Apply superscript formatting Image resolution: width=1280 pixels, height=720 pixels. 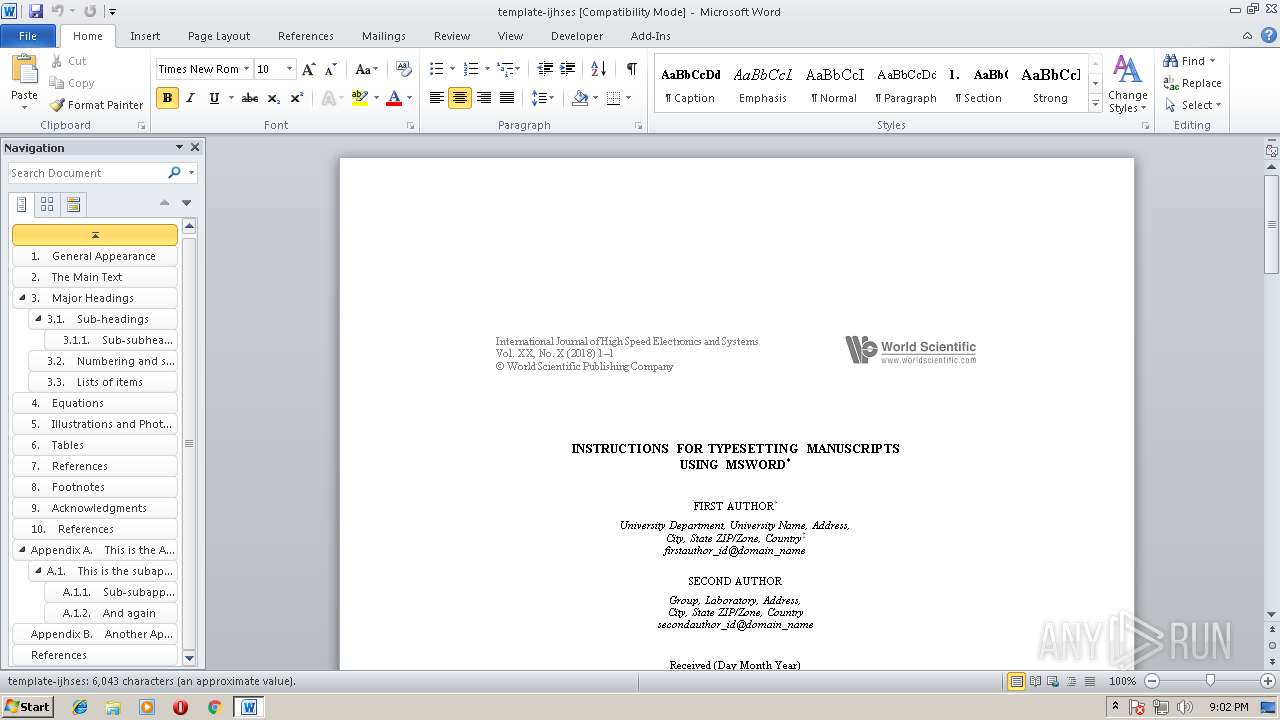point(296,98)
